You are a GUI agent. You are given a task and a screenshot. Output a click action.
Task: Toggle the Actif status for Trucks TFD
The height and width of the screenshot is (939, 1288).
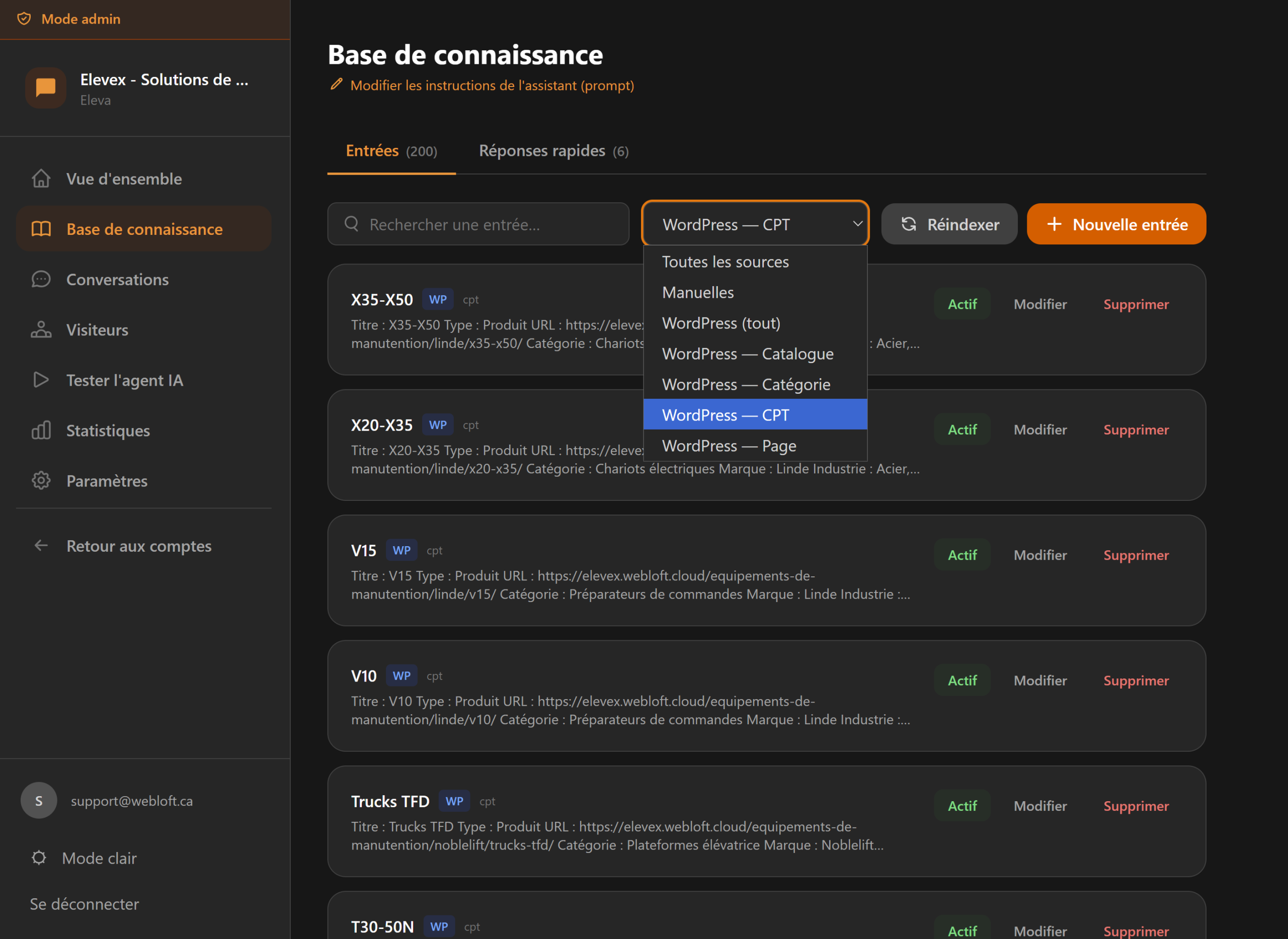click(962, 806)
